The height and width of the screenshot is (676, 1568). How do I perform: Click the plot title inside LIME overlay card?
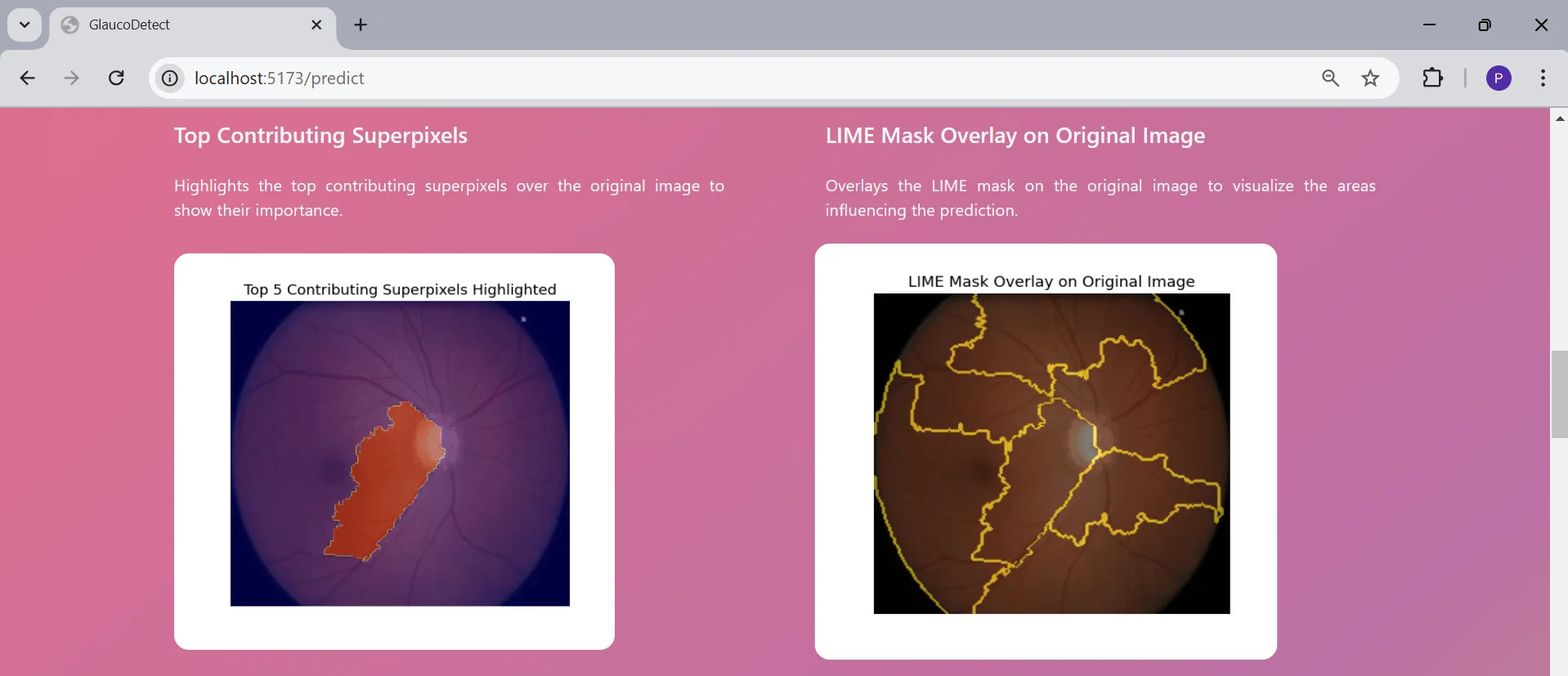[x=1051, y=281]
